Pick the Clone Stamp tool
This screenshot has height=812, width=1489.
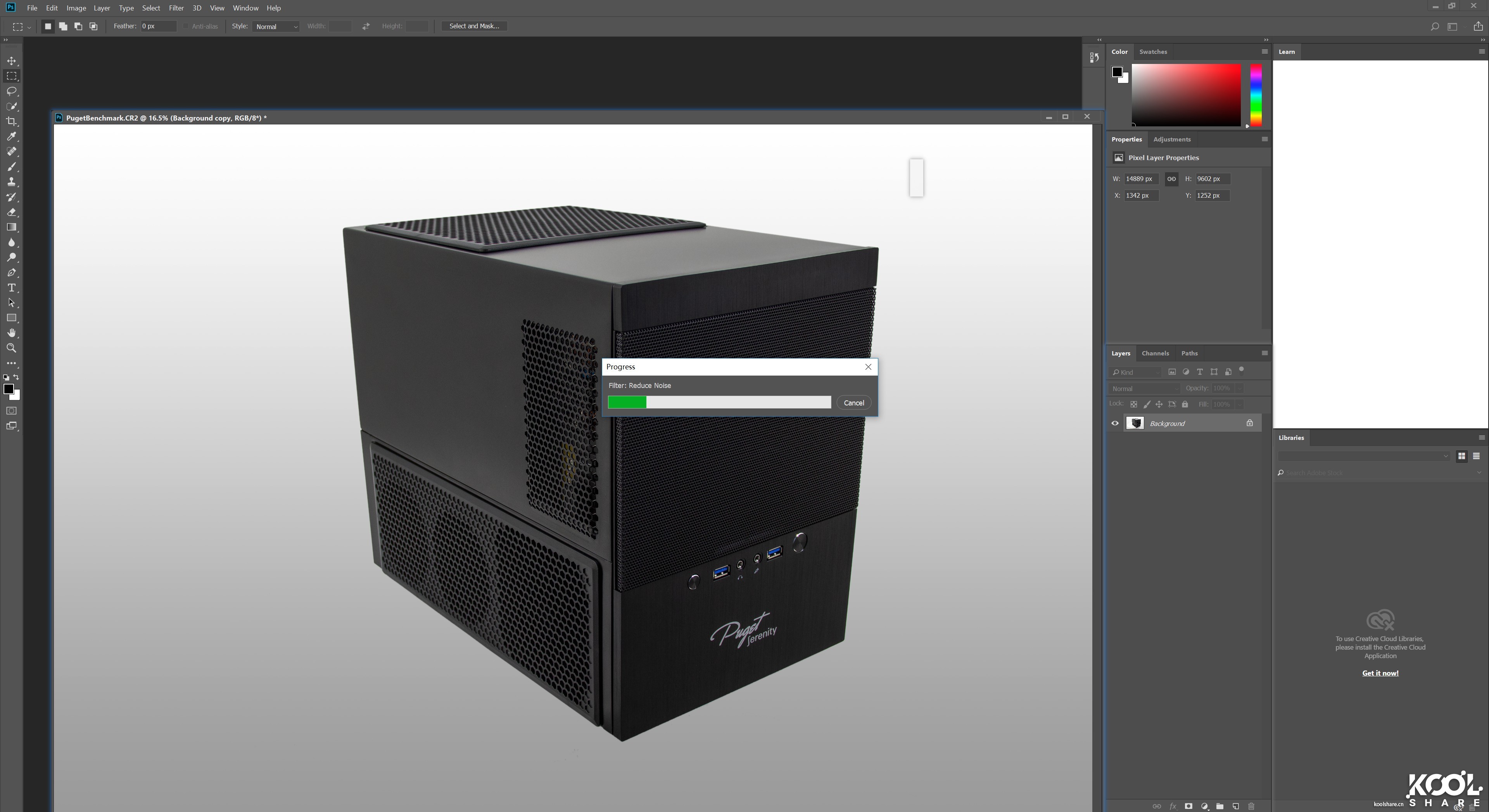click(x=12, y=182)
